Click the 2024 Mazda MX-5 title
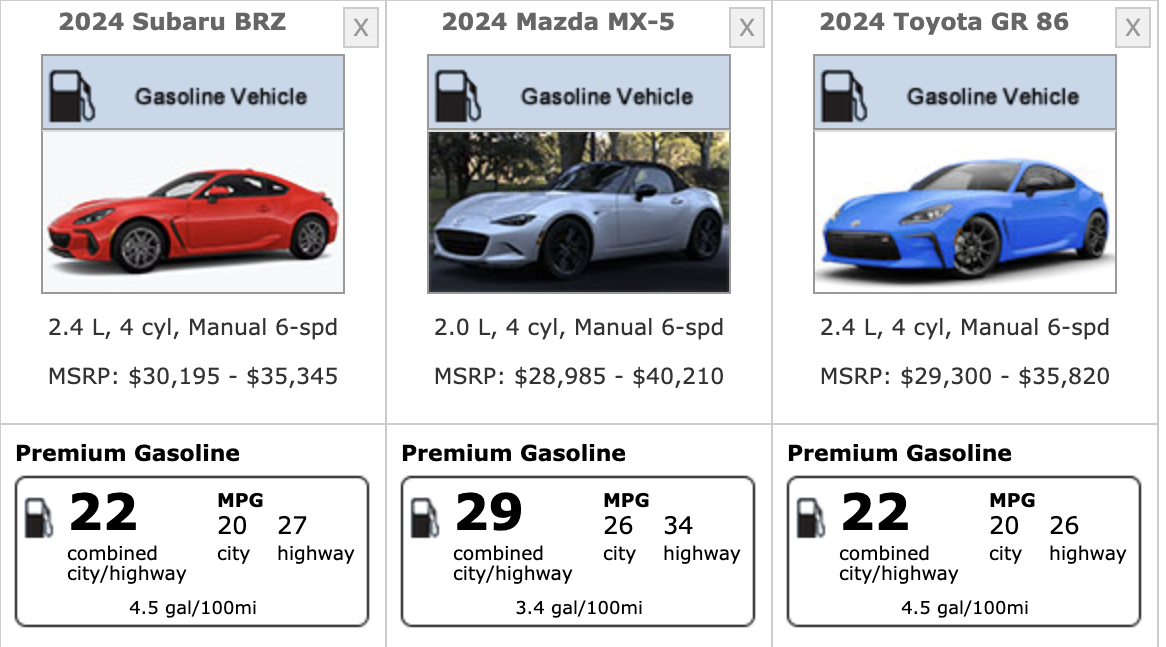Viewport: 1166px width, 647px height. pyautogui.click(x=559, y=22)
